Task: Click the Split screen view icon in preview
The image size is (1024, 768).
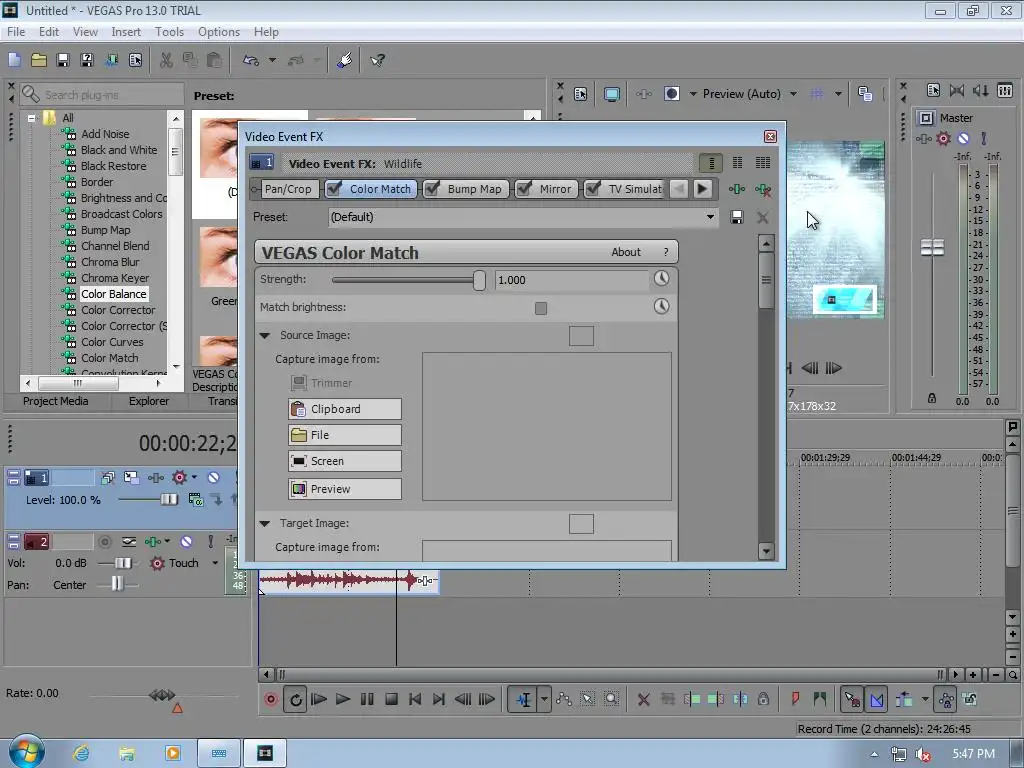Action: (671, 93)
